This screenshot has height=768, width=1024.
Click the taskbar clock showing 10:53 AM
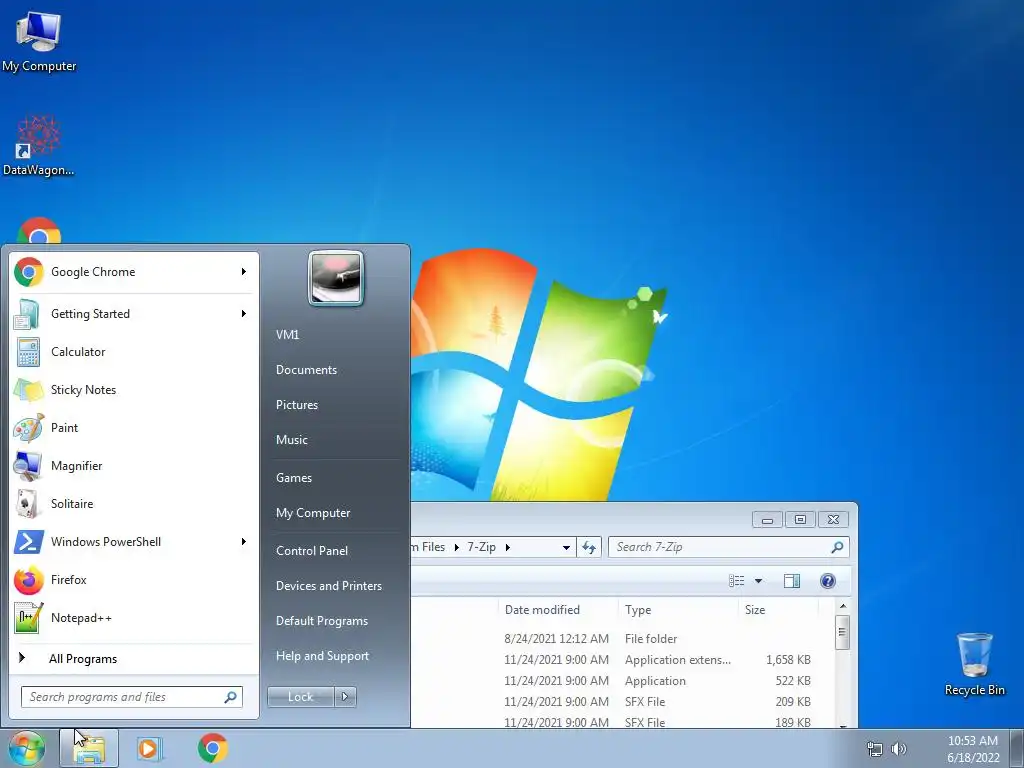click(973, 749)
